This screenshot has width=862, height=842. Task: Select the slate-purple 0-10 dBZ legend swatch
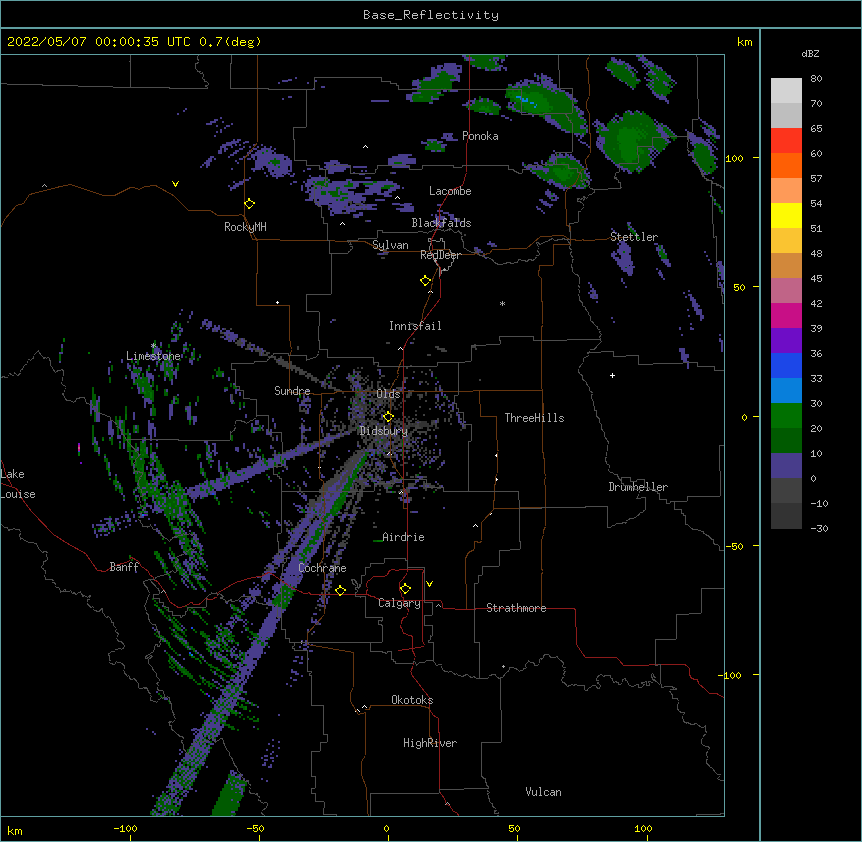point(786,466)
